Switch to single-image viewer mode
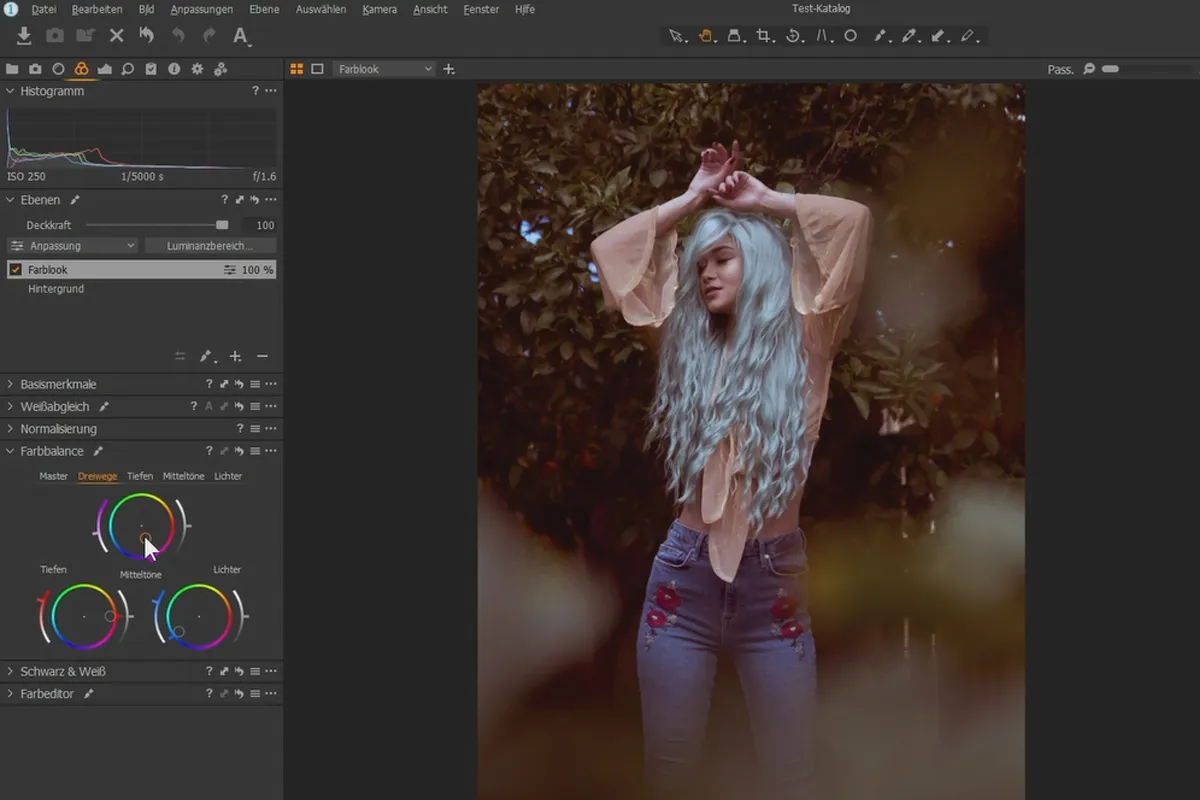1200x800 pixels. [x=318, y=69]
